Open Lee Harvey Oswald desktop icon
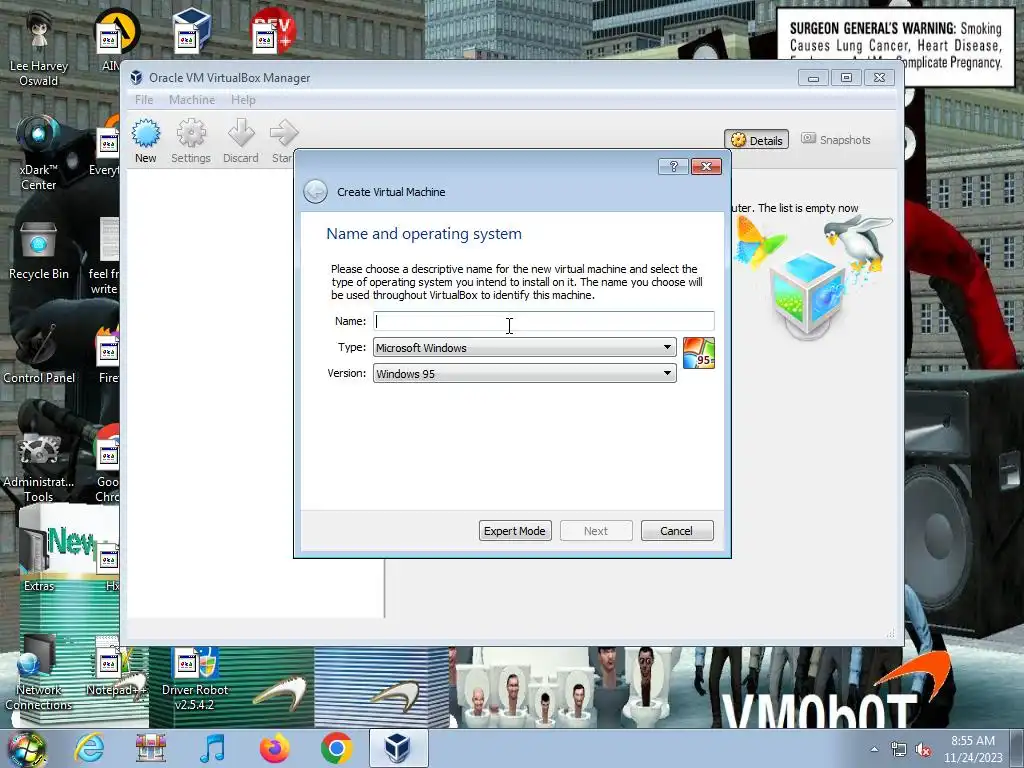The width and height of the screenshot is (1024, 768). (x=39, y=47)
